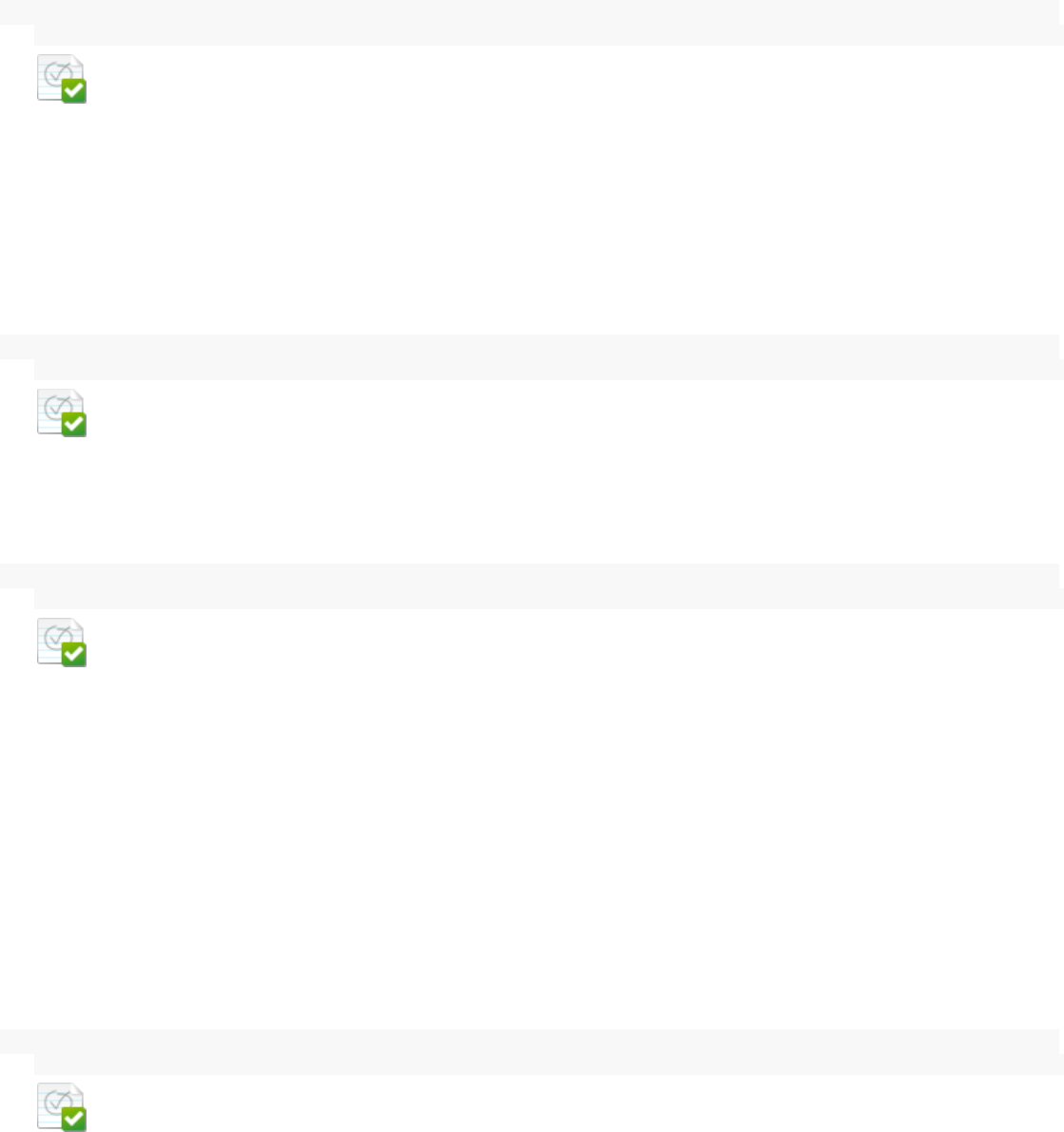Screen dimensions: 1064x1132
Task: Select the topmost gray section header bar
Action: pyautogui.click(x=530, y=12)
